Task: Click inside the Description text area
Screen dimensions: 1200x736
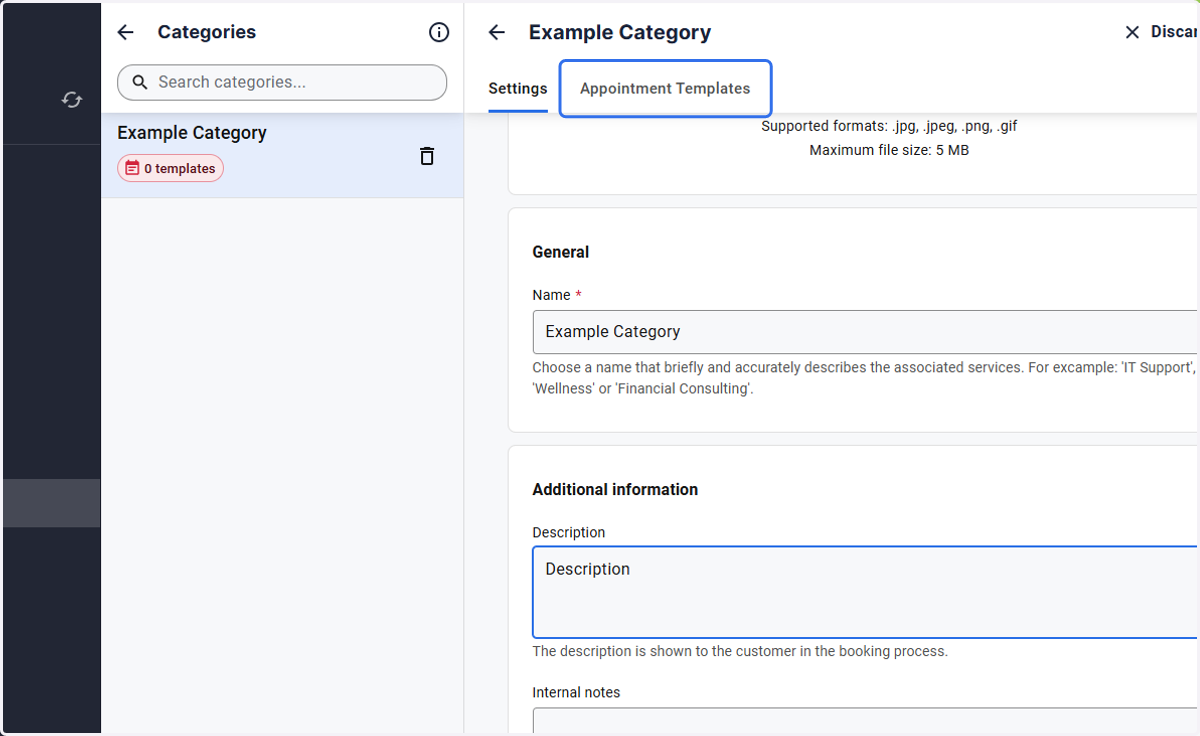Action: click(x=866, y=592)
